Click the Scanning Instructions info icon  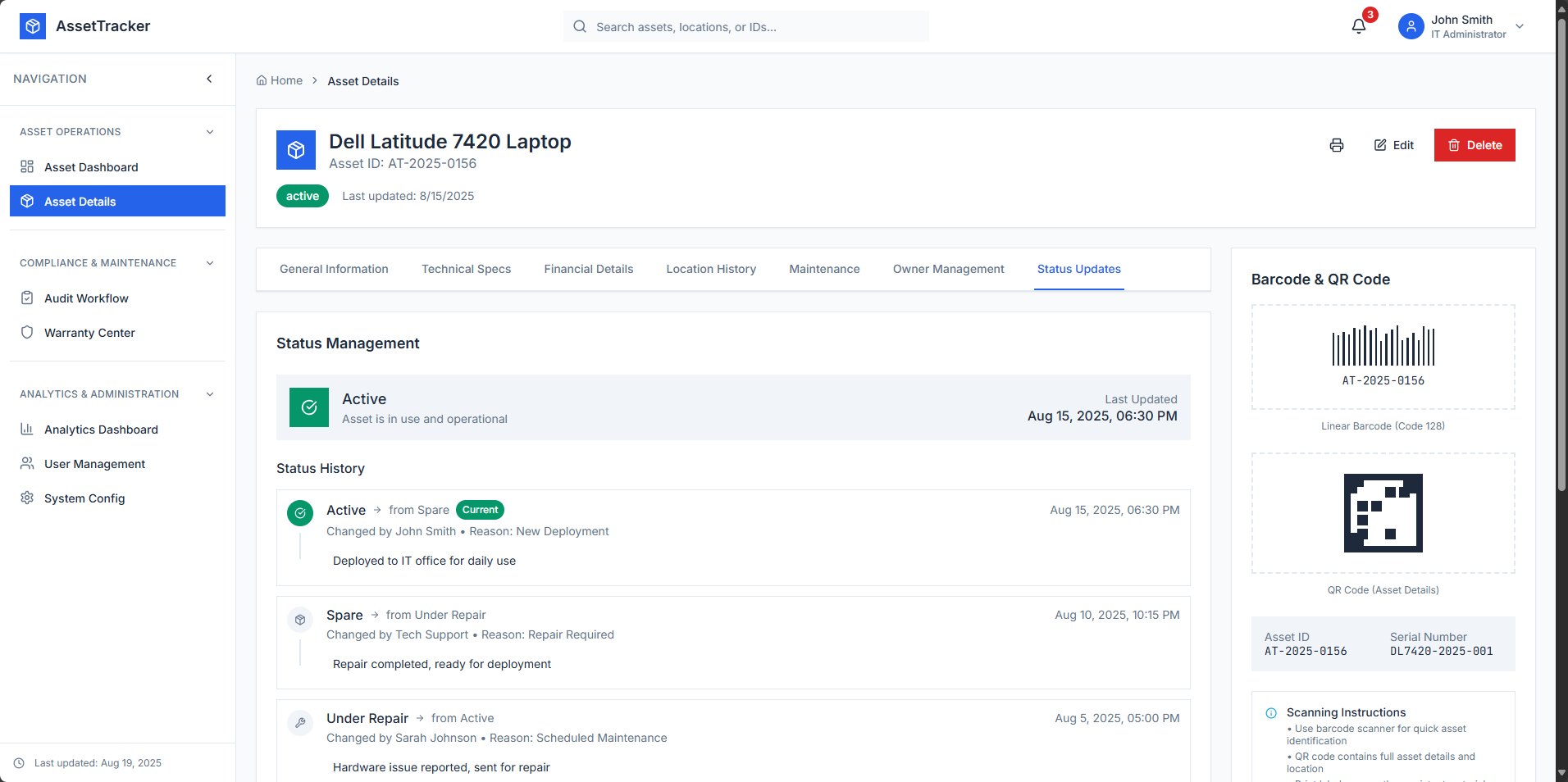pyautogui.click(x=1271, y=713)
